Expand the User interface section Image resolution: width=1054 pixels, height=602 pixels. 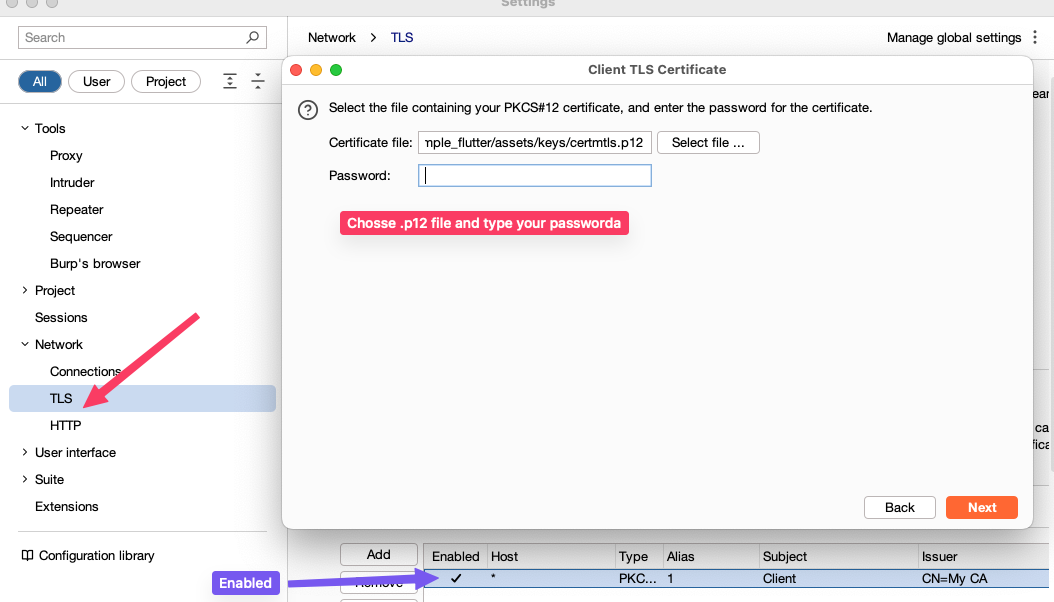(x=25, y=453)
